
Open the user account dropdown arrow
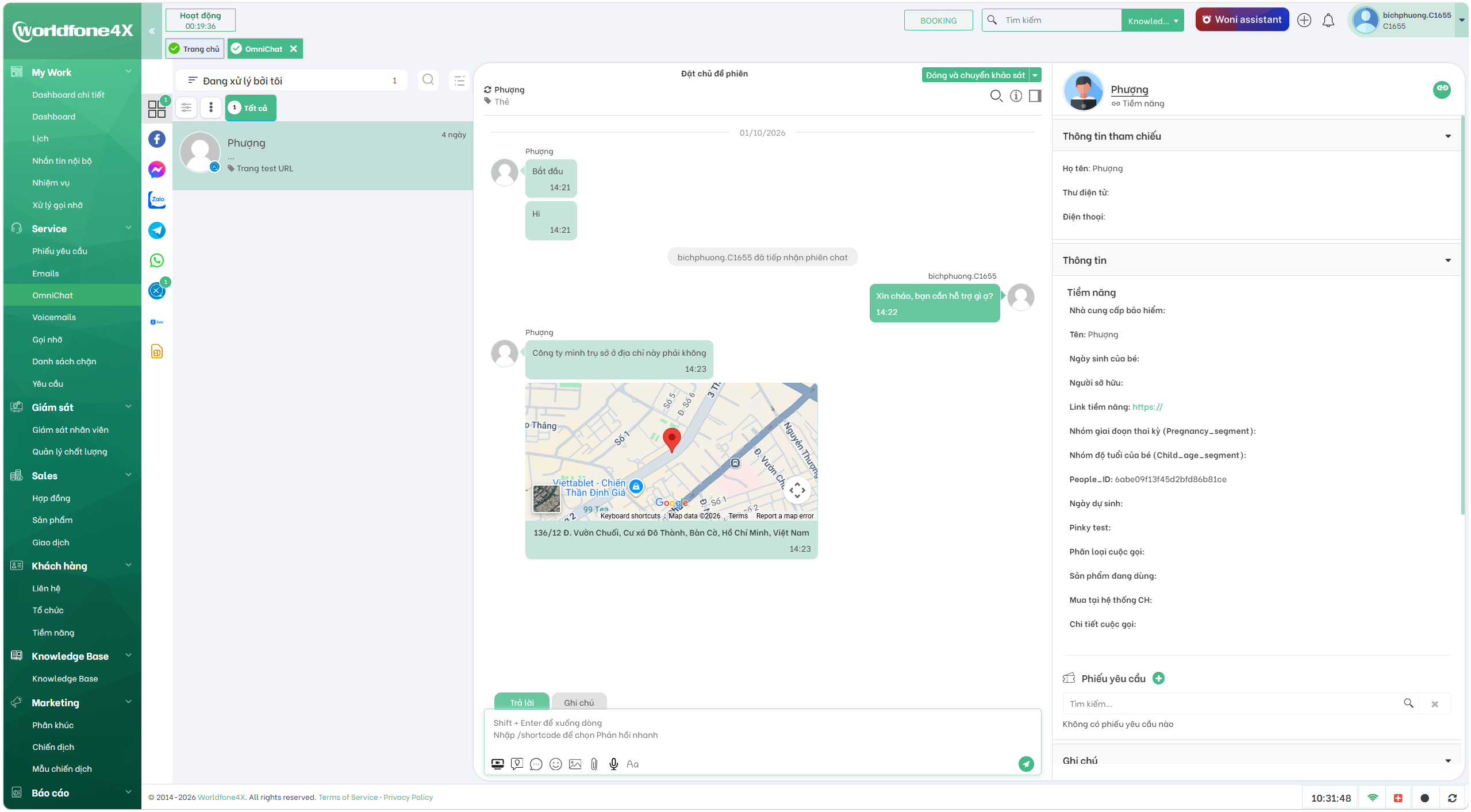[1462, 21]
